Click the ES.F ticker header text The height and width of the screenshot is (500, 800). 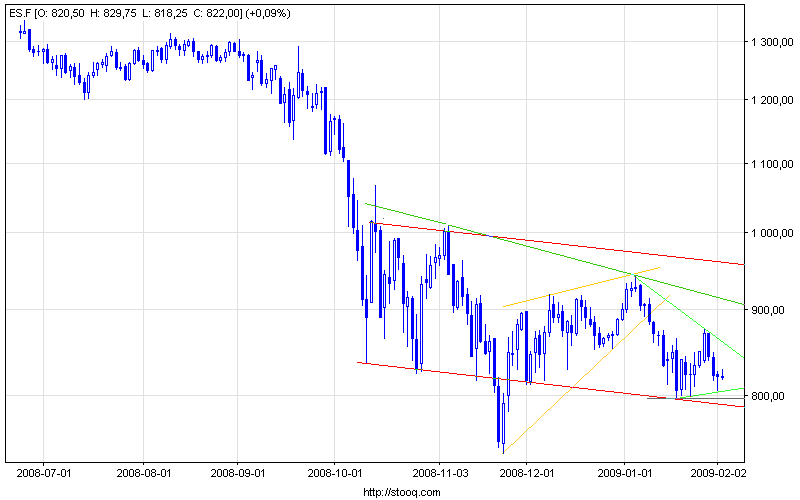149,13
